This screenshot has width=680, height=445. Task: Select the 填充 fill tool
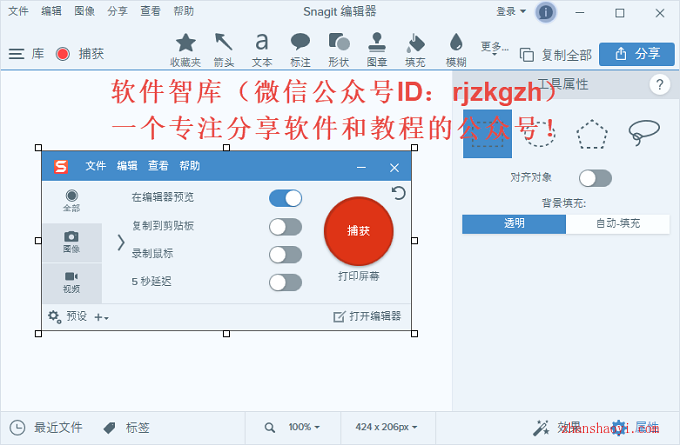point(415,50)
